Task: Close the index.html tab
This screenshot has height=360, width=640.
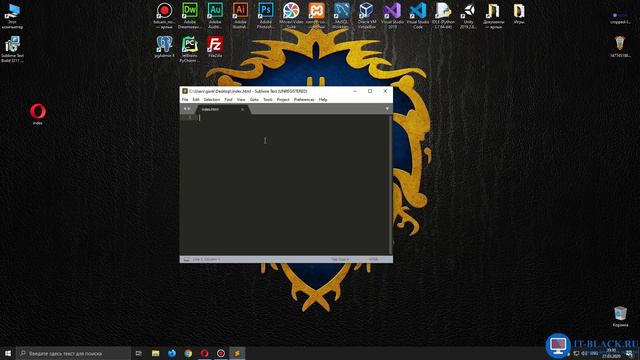Action: (x=242, y=109)
